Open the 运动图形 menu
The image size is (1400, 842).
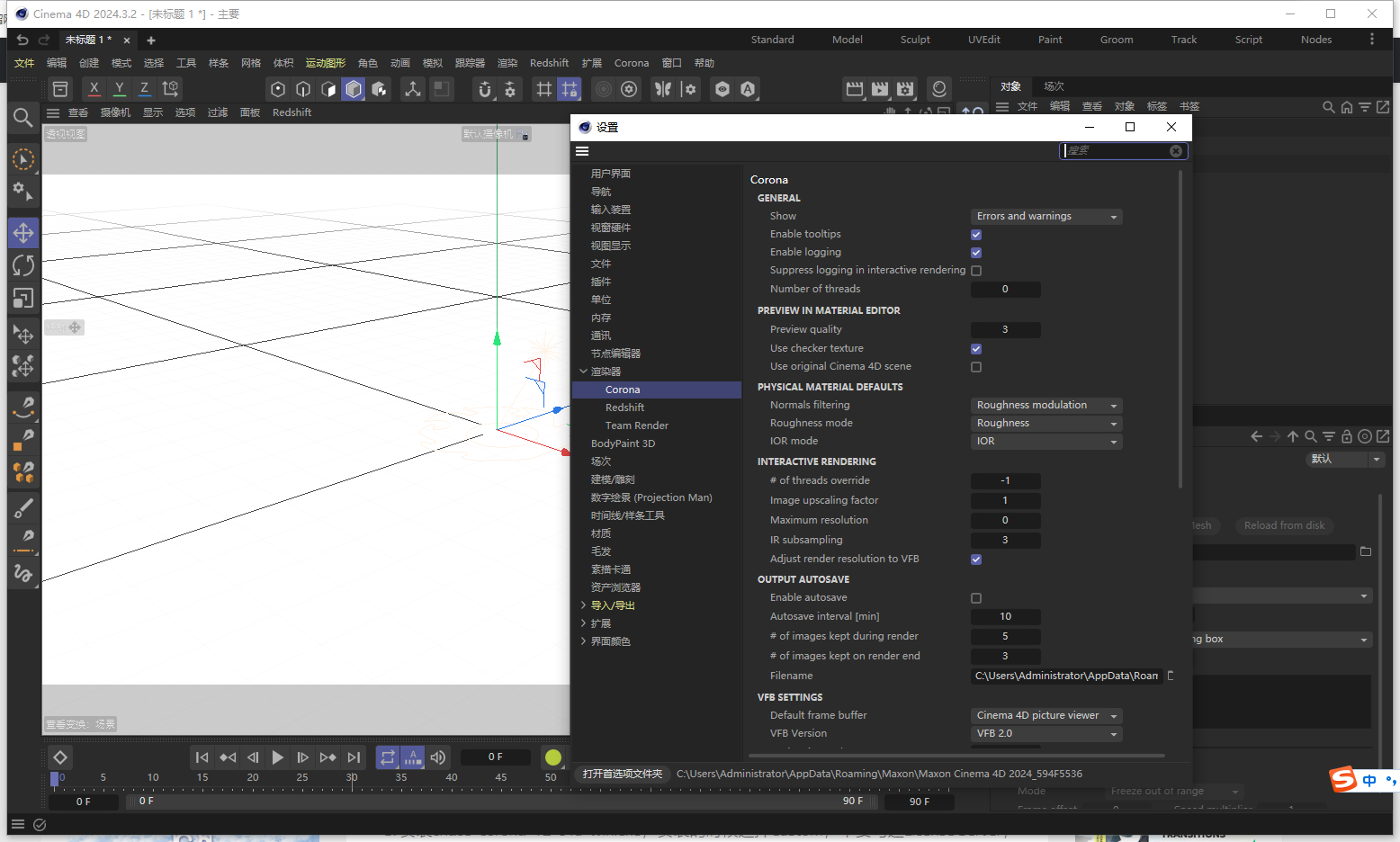(326, 63)
